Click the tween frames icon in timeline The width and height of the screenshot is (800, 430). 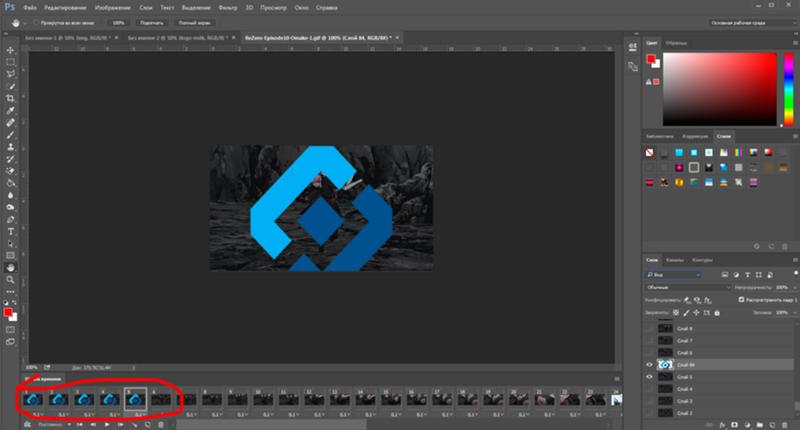134,424
